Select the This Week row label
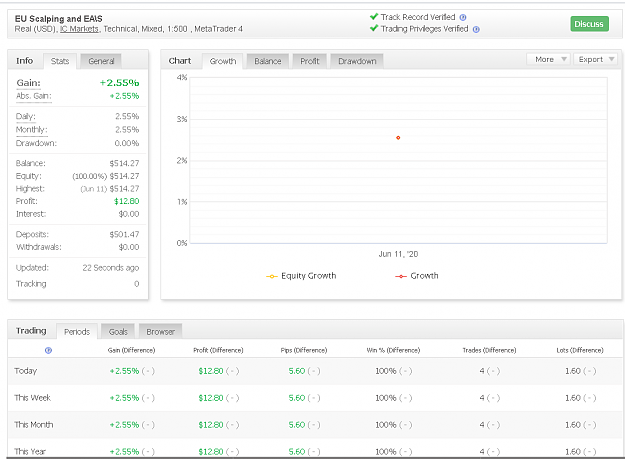This screenshot has height=459, width=625. [x=32, y=398]
